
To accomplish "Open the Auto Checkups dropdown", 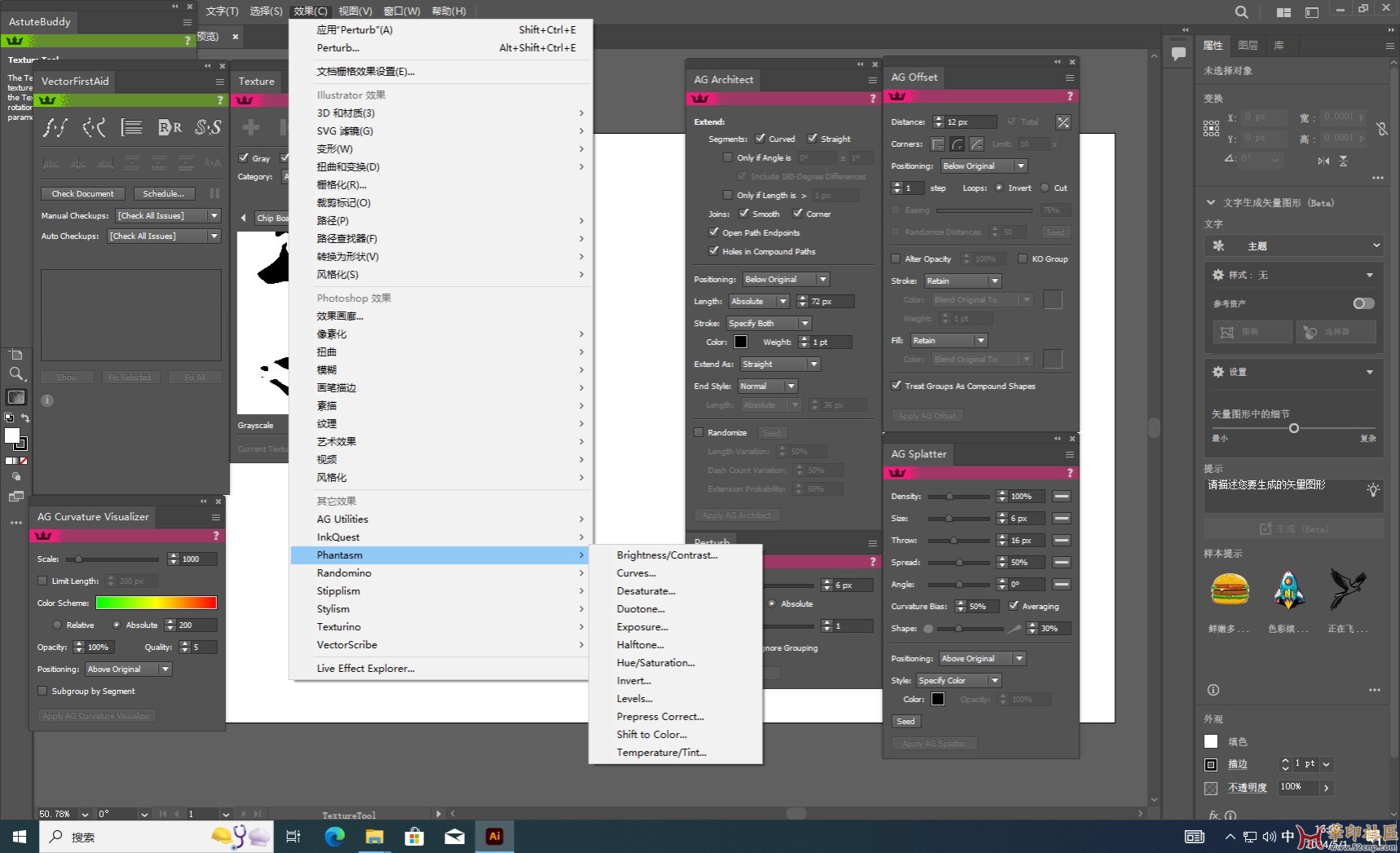I will (165, 236).
